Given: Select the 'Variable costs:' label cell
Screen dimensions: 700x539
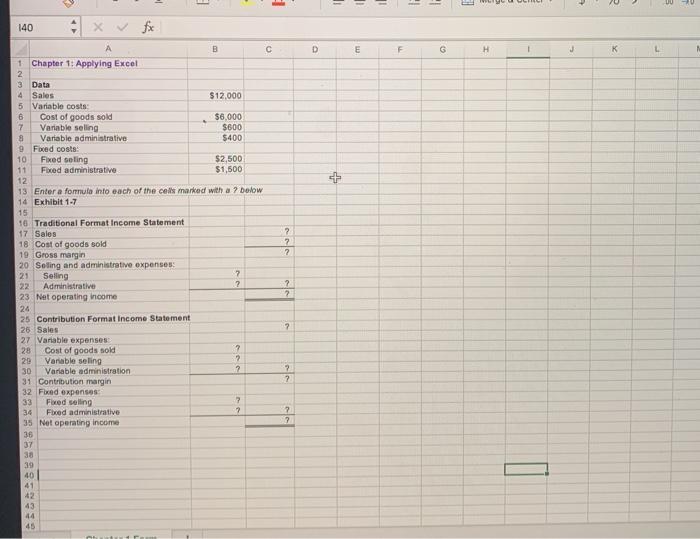Looking at the screenshot, I should [x=108, y=106].
